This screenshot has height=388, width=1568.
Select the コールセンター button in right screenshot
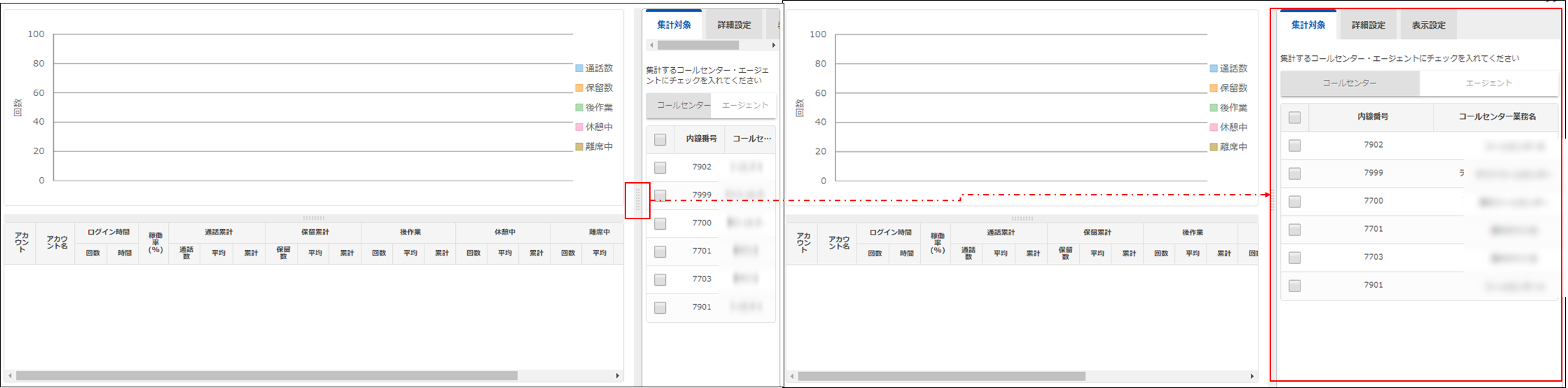coord(1350,83)
